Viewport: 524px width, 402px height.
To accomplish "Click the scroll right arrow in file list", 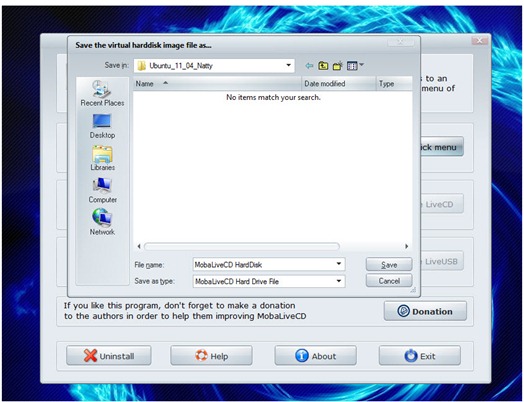I will [406, 247].
